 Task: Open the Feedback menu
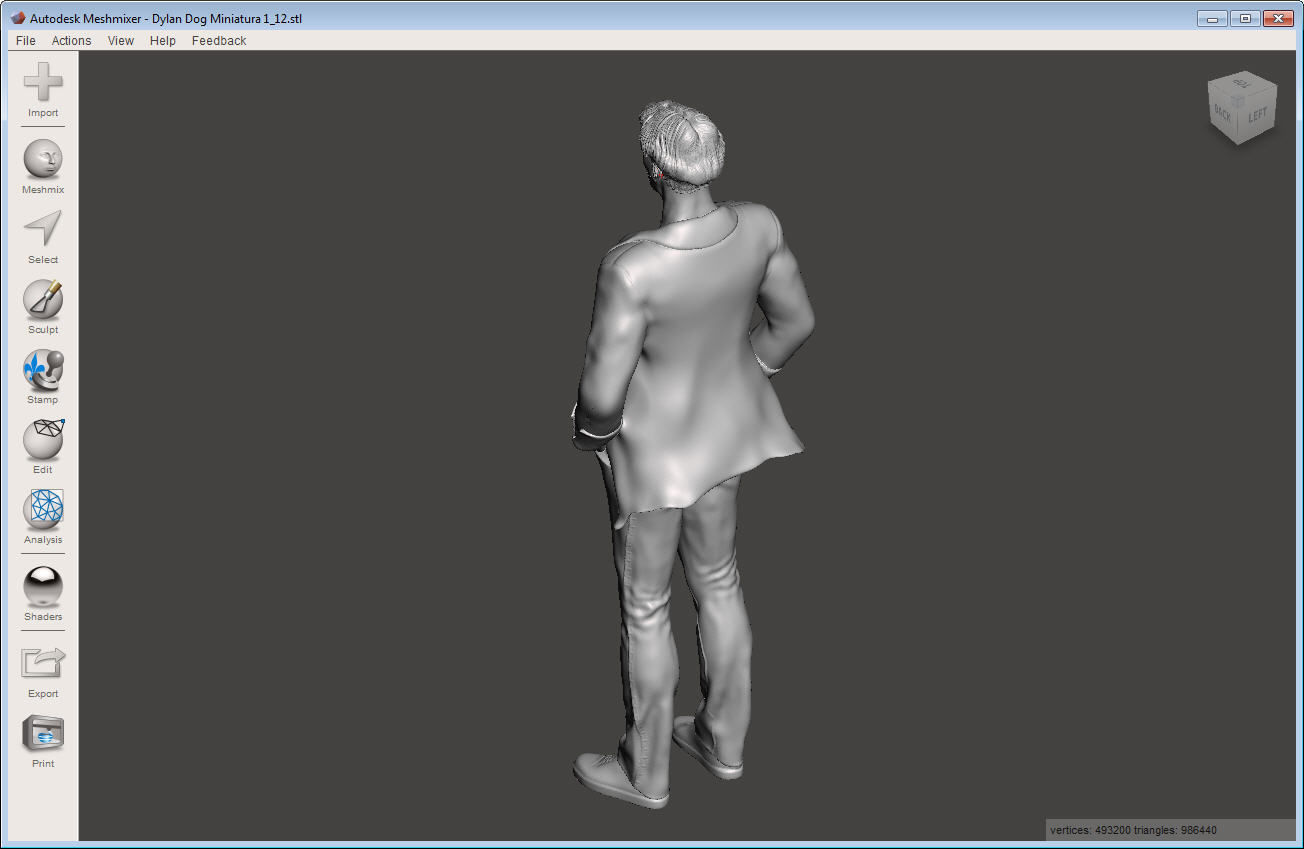(x=219, y=41)
